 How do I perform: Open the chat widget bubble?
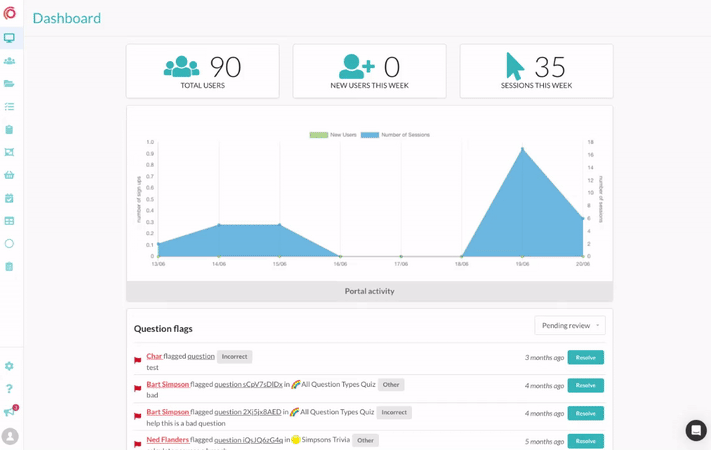(696, 430)
